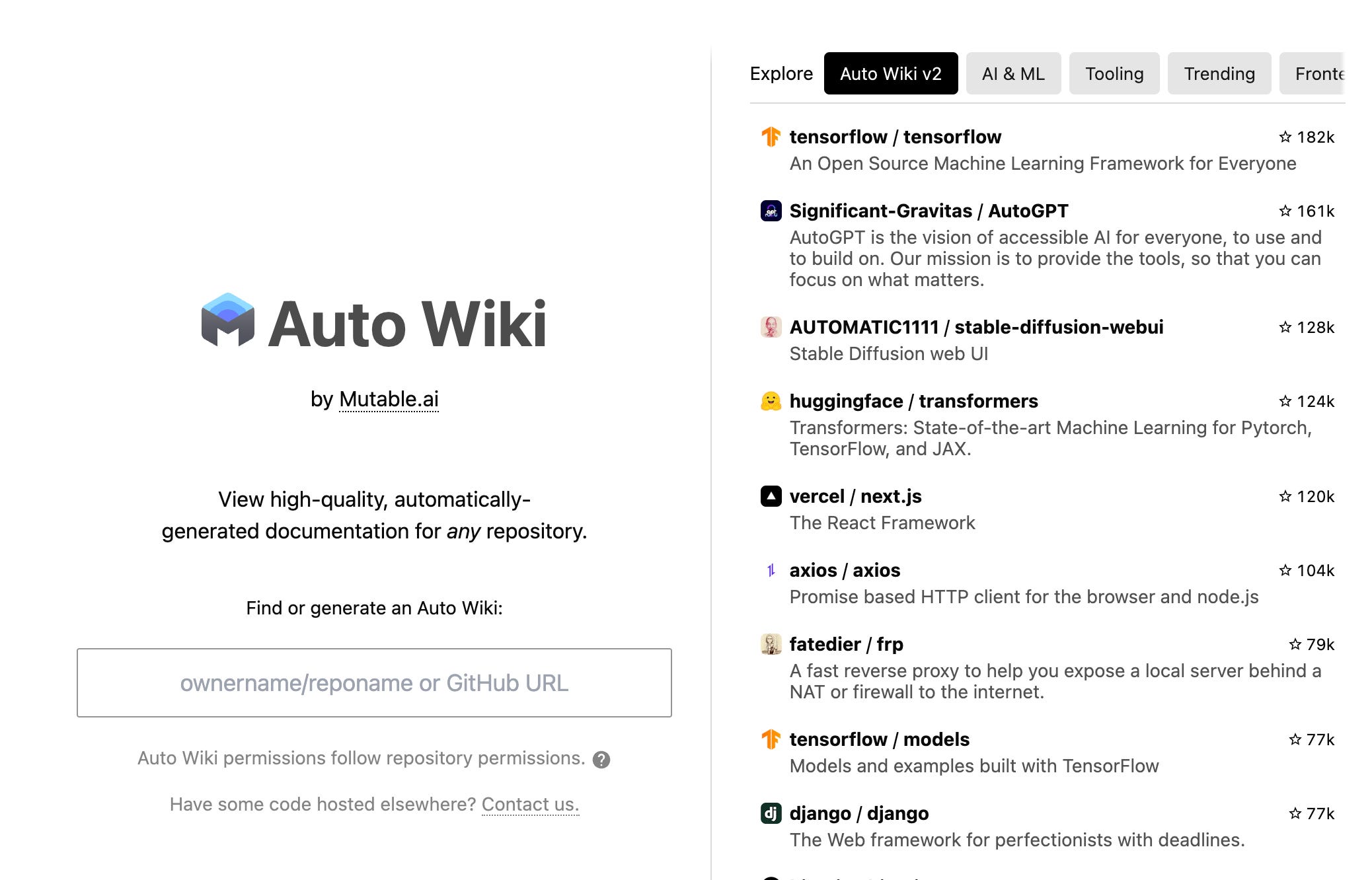Click the Auto Wiki cube logo

[228, 320]
